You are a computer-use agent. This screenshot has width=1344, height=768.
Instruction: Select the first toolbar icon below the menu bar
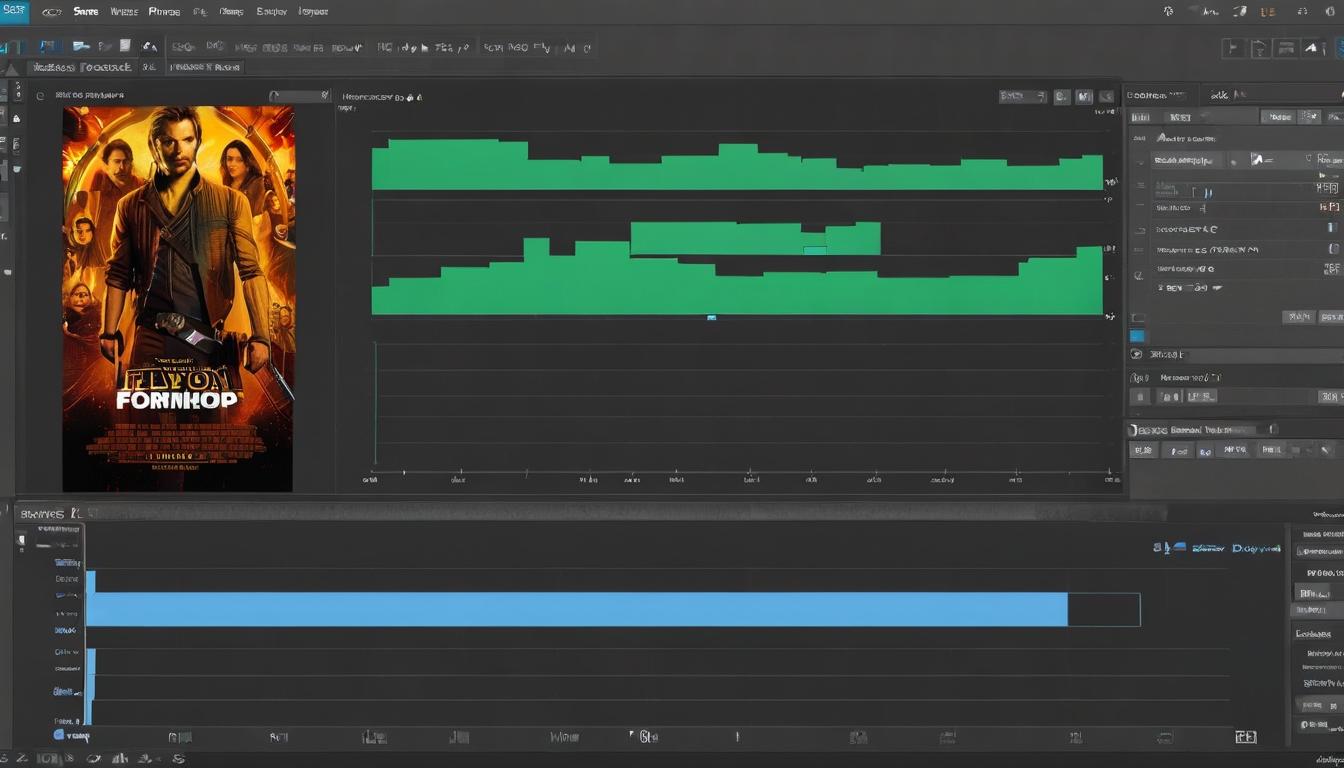[11, 46]
